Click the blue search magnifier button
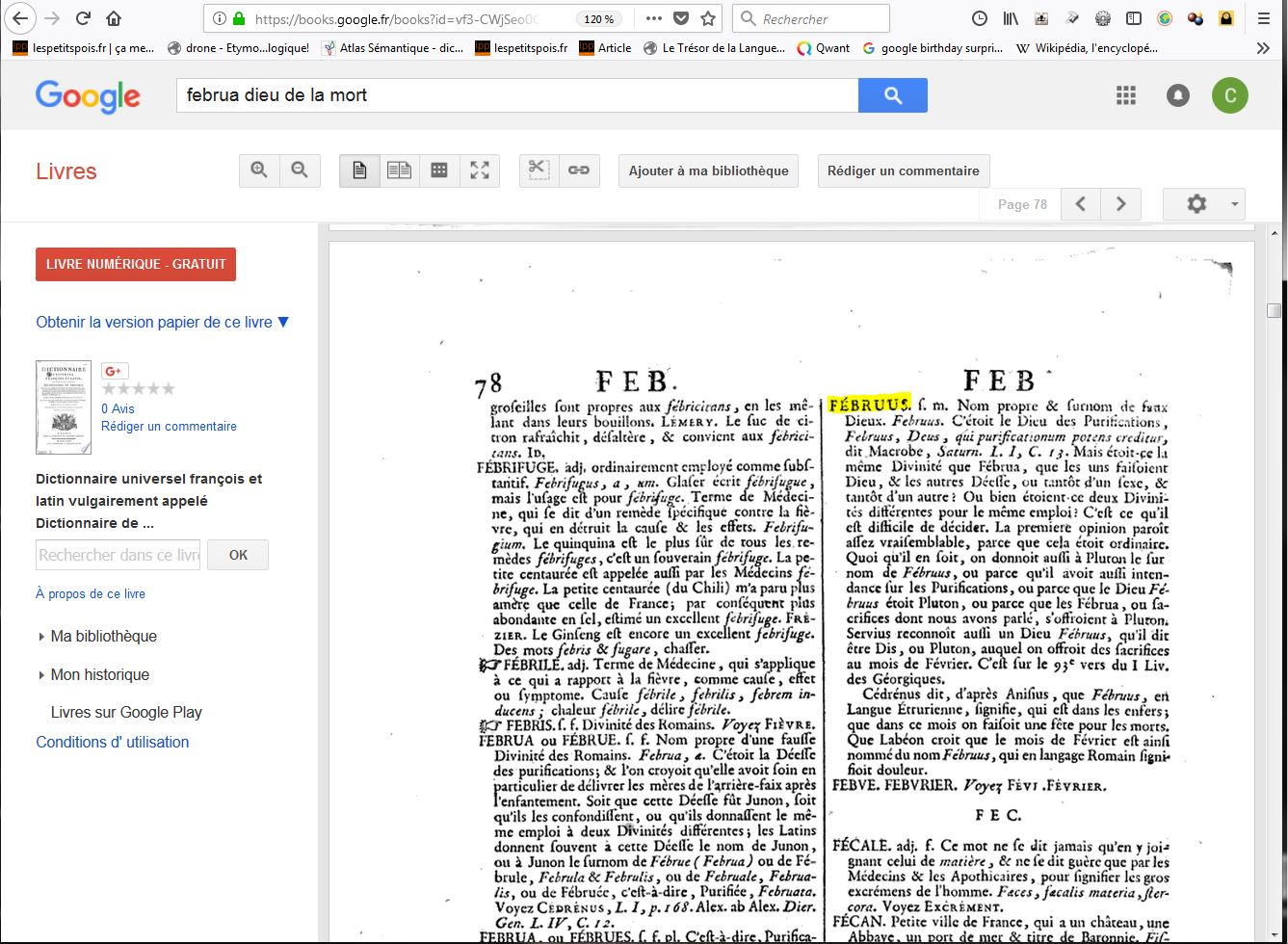Viewport: 1288px width, 944px height. pos(892,95)
